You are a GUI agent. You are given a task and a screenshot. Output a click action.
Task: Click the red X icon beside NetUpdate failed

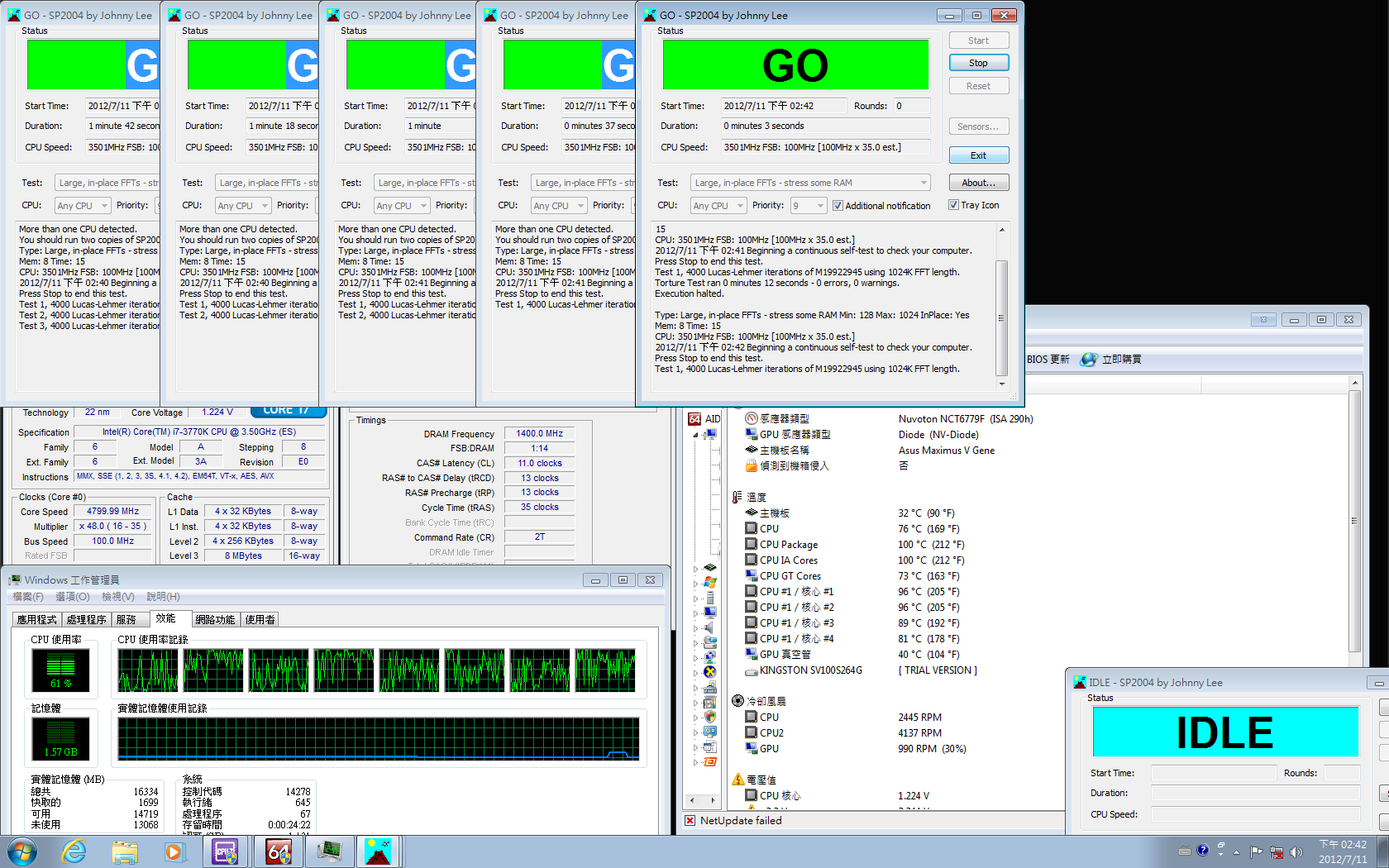click(690, 821)
